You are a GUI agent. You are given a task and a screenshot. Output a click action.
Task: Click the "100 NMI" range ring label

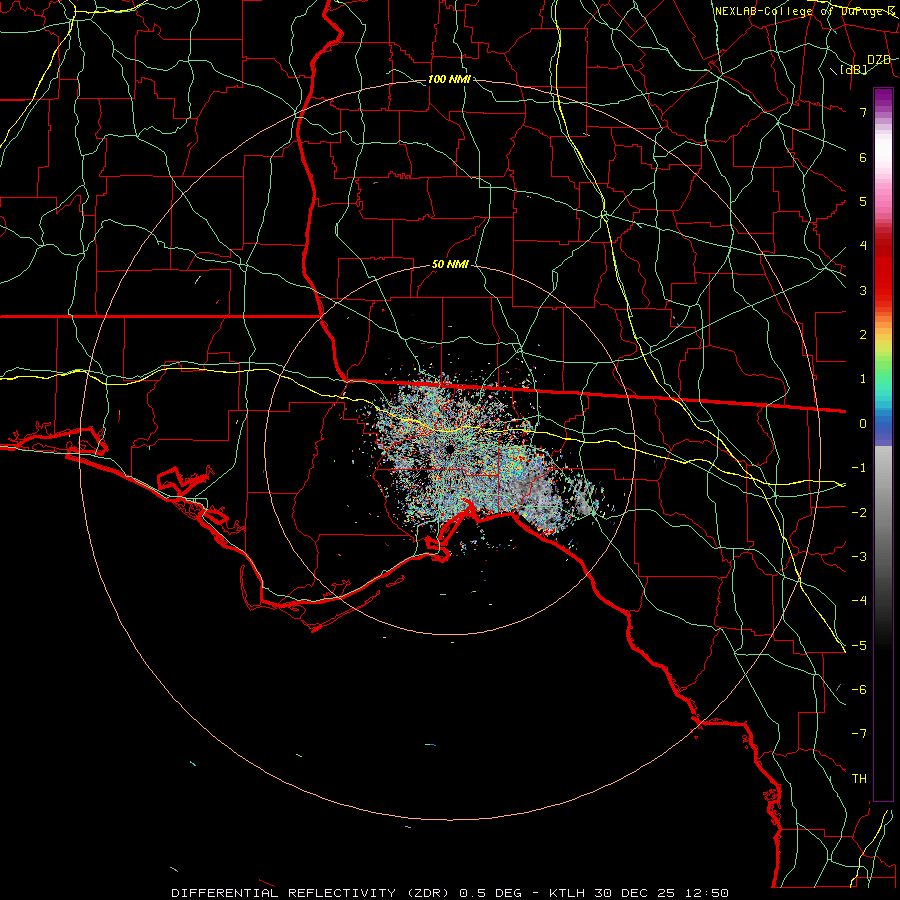point(449,79)
